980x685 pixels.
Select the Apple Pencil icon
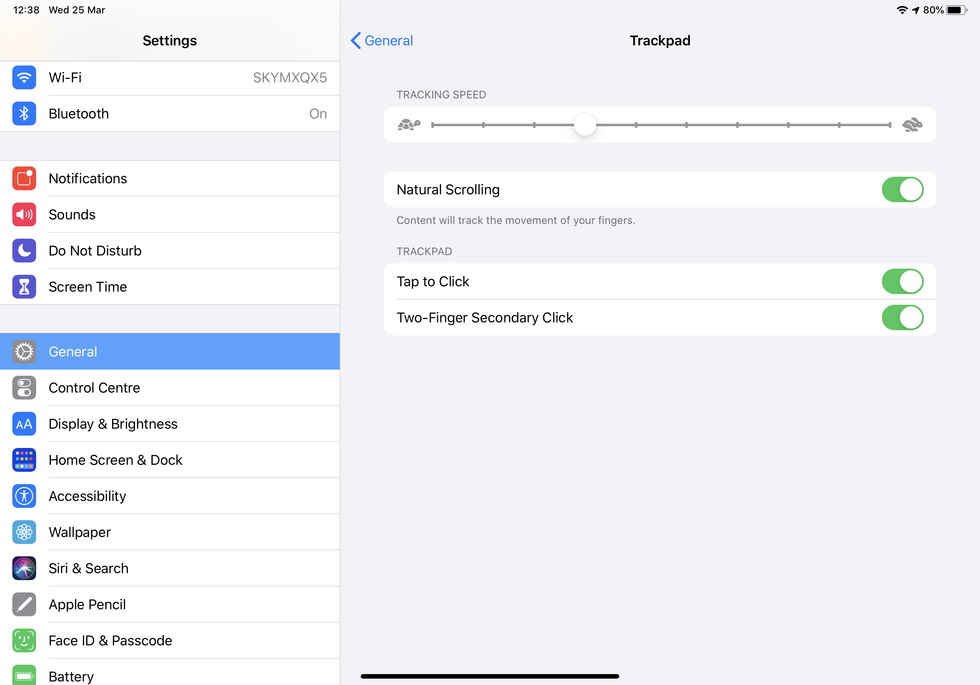[x=24, y=604]
